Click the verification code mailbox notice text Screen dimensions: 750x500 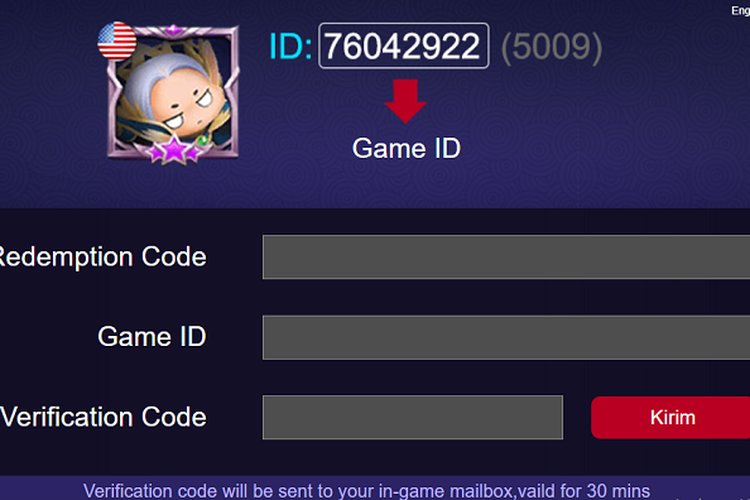(x=366, y=491)
